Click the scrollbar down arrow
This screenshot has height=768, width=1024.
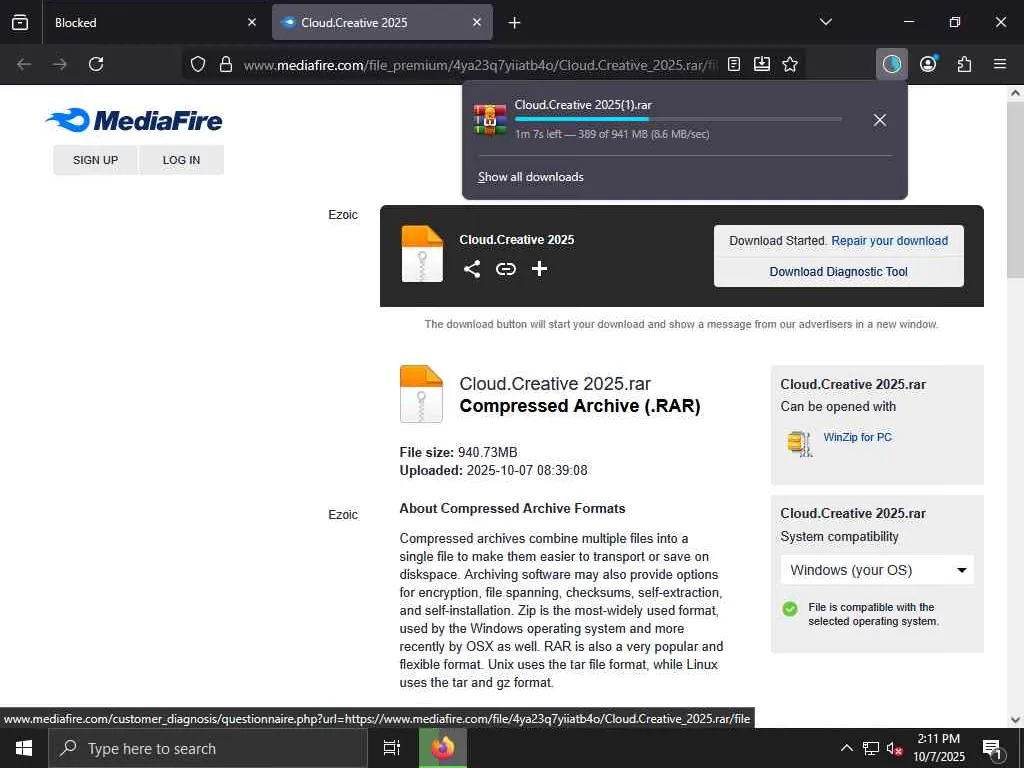point(1016,720)
